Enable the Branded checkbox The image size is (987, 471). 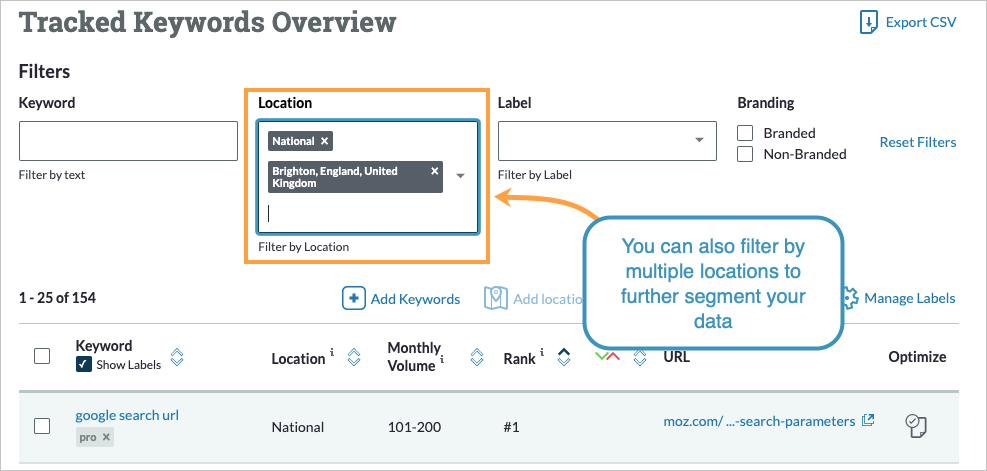(745, 133)
